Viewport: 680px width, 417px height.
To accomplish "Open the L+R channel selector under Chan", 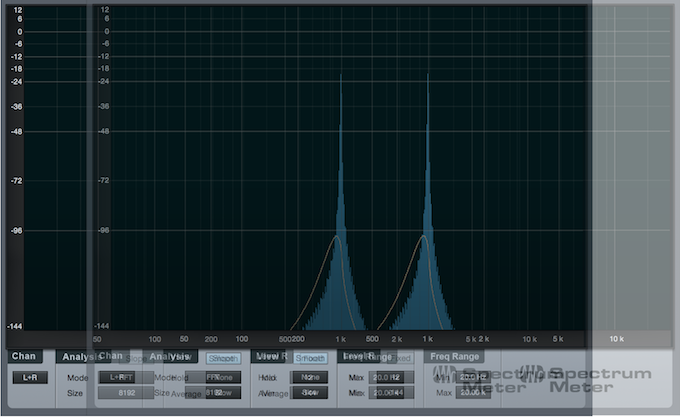I will pos(30,378).
